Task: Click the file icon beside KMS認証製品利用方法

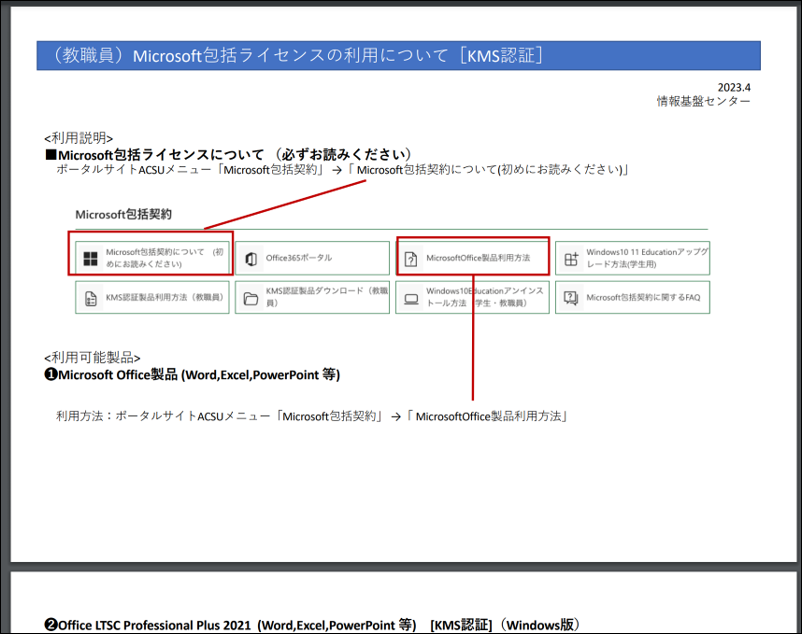Action: pos(91,298)
